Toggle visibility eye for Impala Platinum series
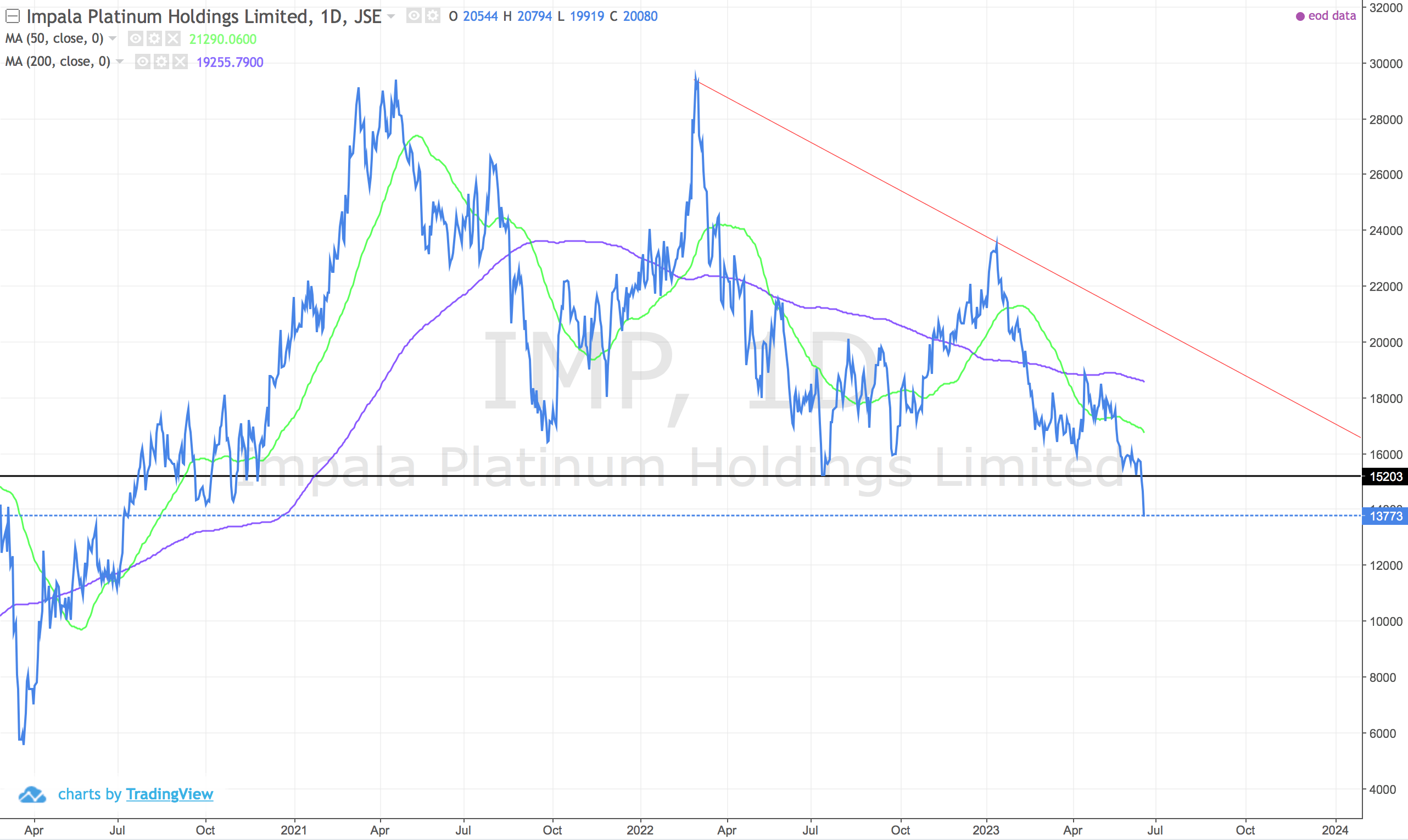This screenshot has width=1408, height=840. click(414, 16)
